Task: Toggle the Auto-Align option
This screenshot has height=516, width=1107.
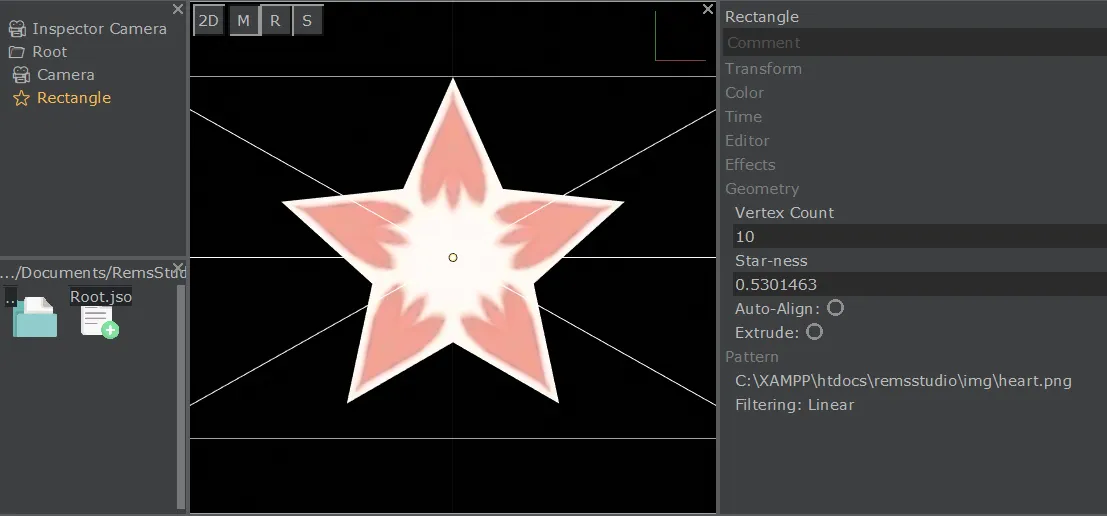Action: [x=835, y=308]
